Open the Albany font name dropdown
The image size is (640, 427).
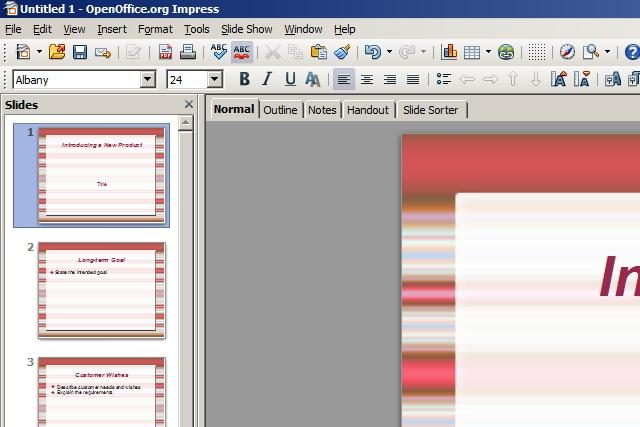click(x=148, y=79)
